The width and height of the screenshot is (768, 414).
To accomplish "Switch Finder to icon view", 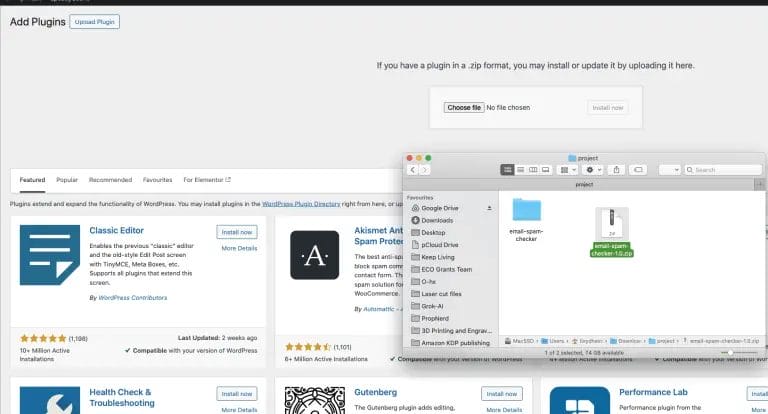I will [508, 169].
